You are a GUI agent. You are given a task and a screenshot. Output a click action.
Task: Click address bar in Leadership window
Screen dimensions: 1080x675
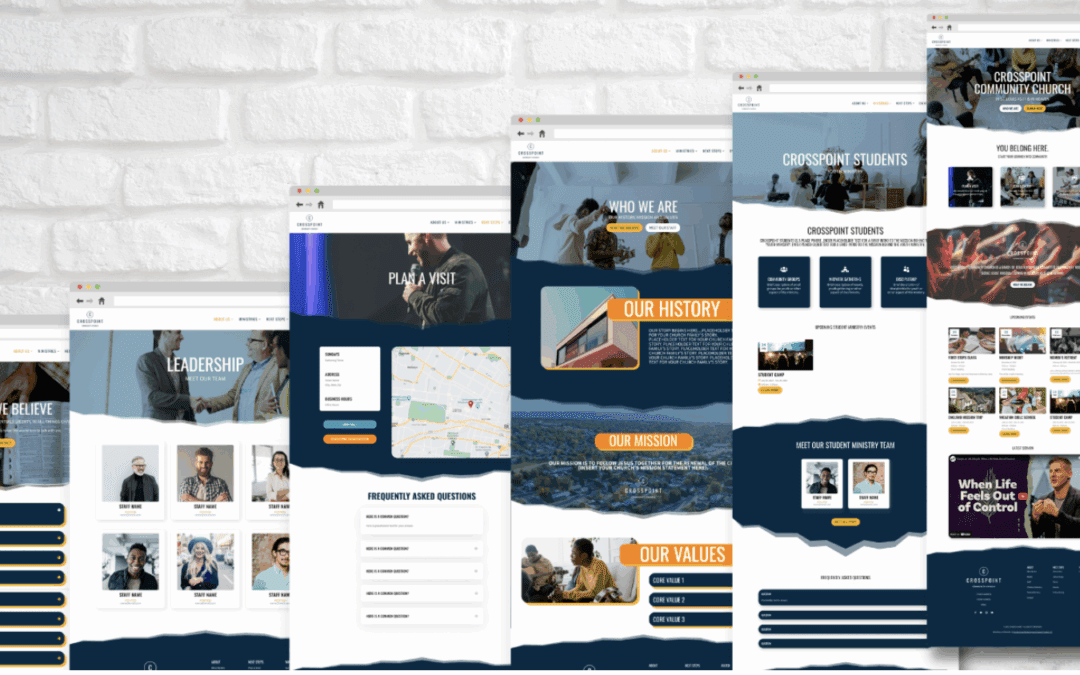pyautogui.click(x=200, y=301)
